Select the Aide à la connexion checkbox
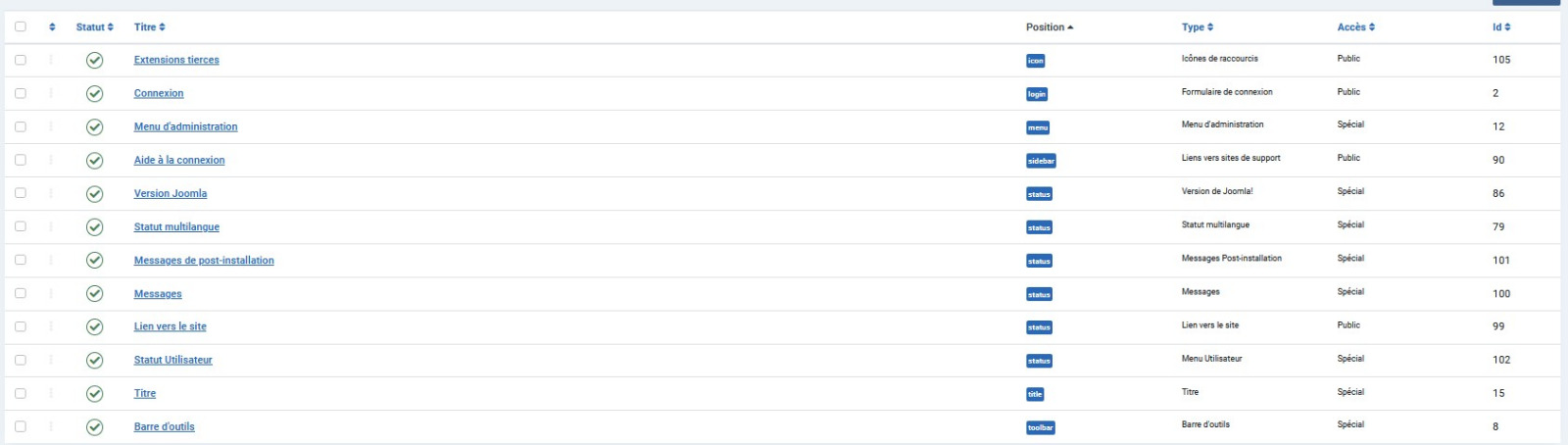Image resolution: width=1568 pixels, height=445 pixels. tap(21, 160)
